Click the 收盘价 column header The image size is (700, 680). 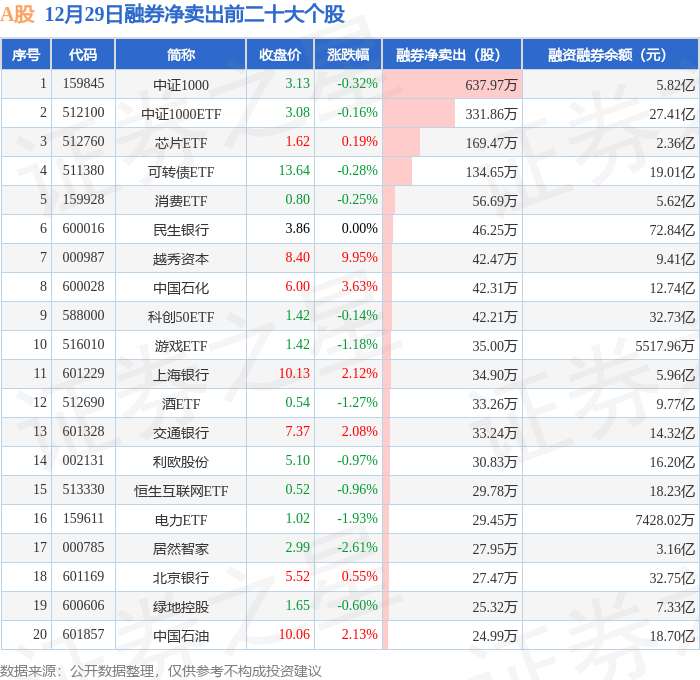click(x=280, y=54)
